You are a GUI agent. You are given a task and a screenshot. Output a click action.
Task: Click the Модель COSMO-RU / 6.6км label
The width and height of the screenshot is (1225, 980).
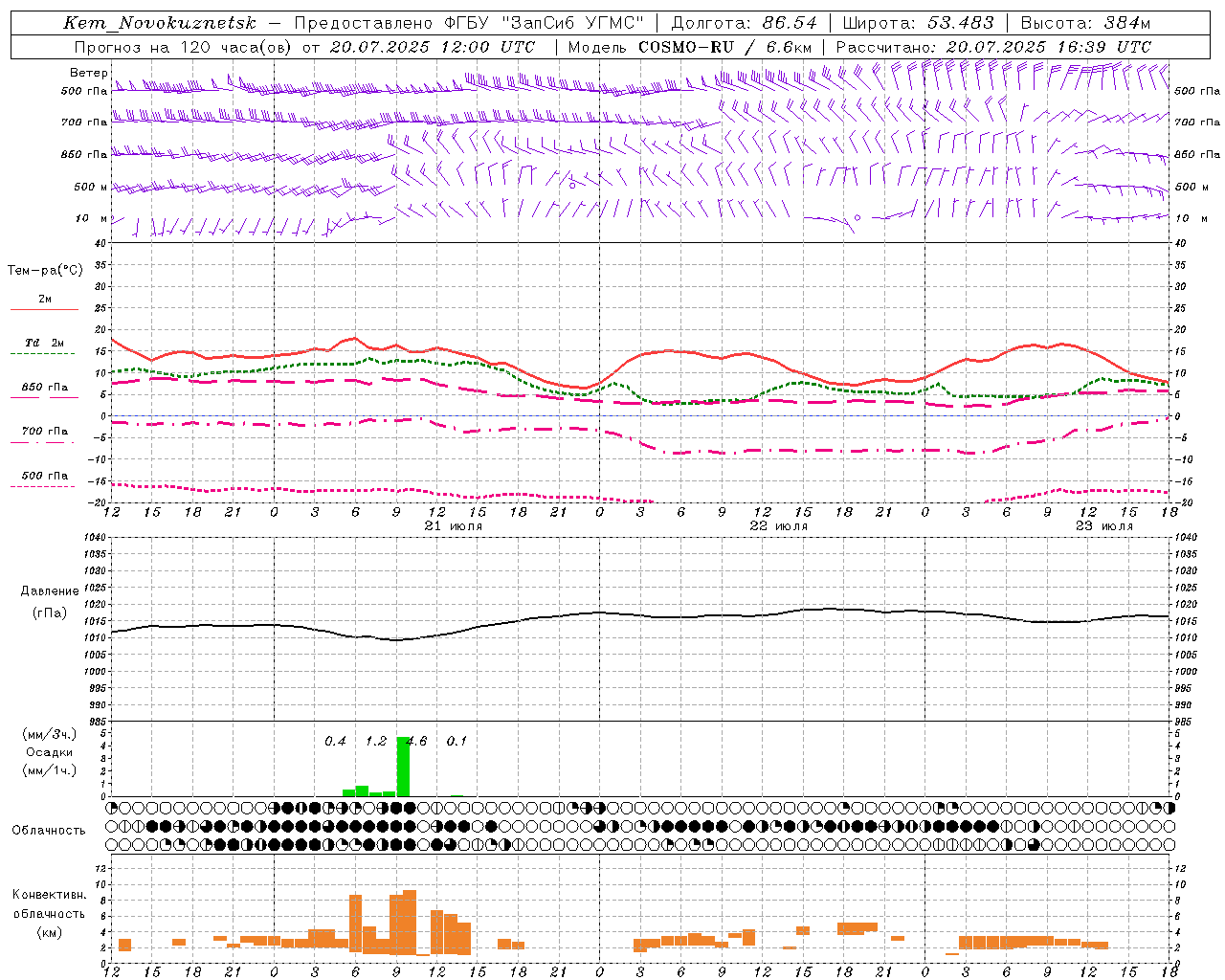(x=690, y=47)
